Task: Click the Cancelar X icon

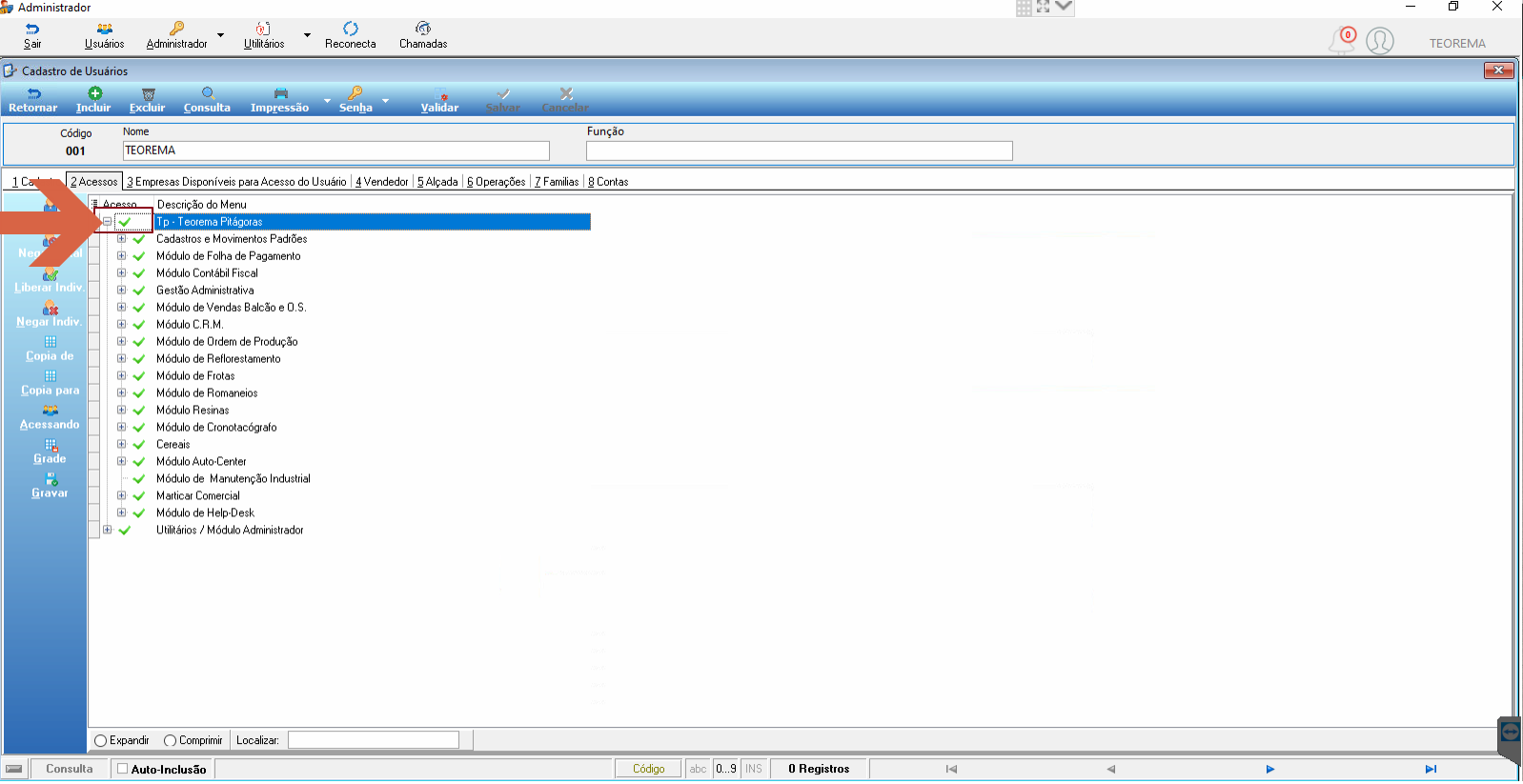Action: pyautogui.click(x=566, y=93)
